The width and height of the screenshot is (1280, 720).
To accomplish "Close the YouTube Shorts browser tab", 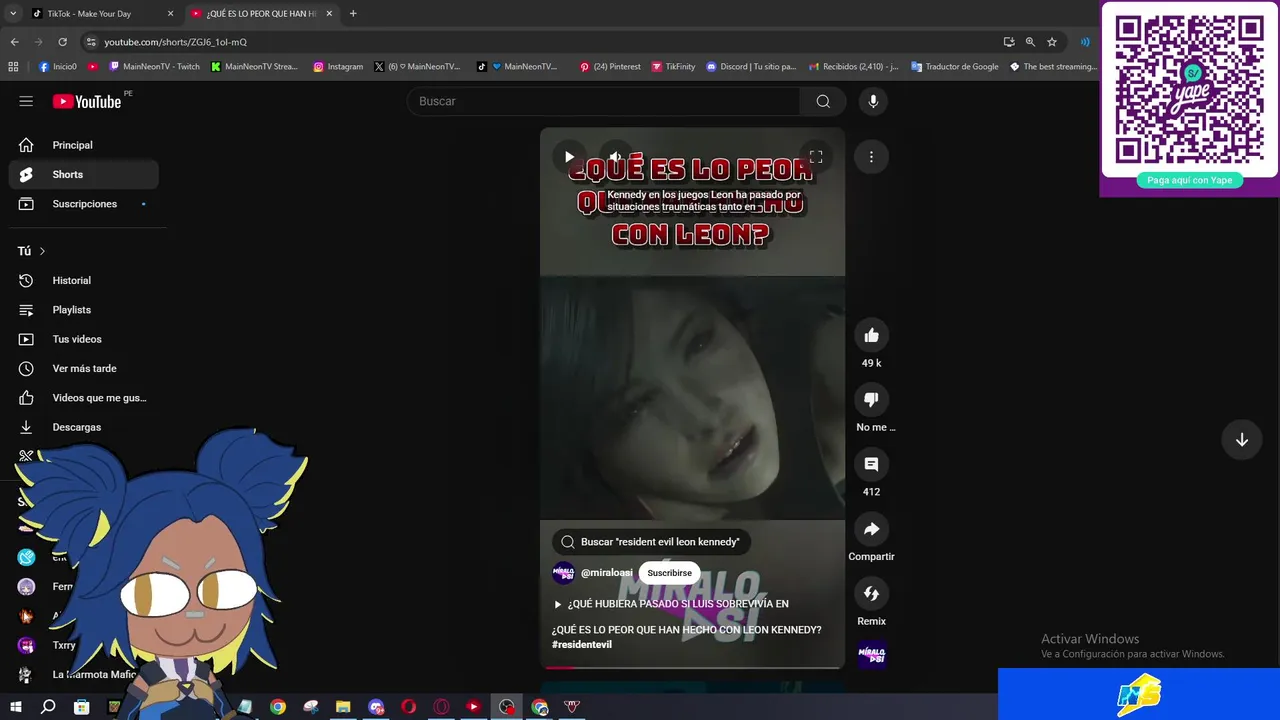I will point(329,14).
